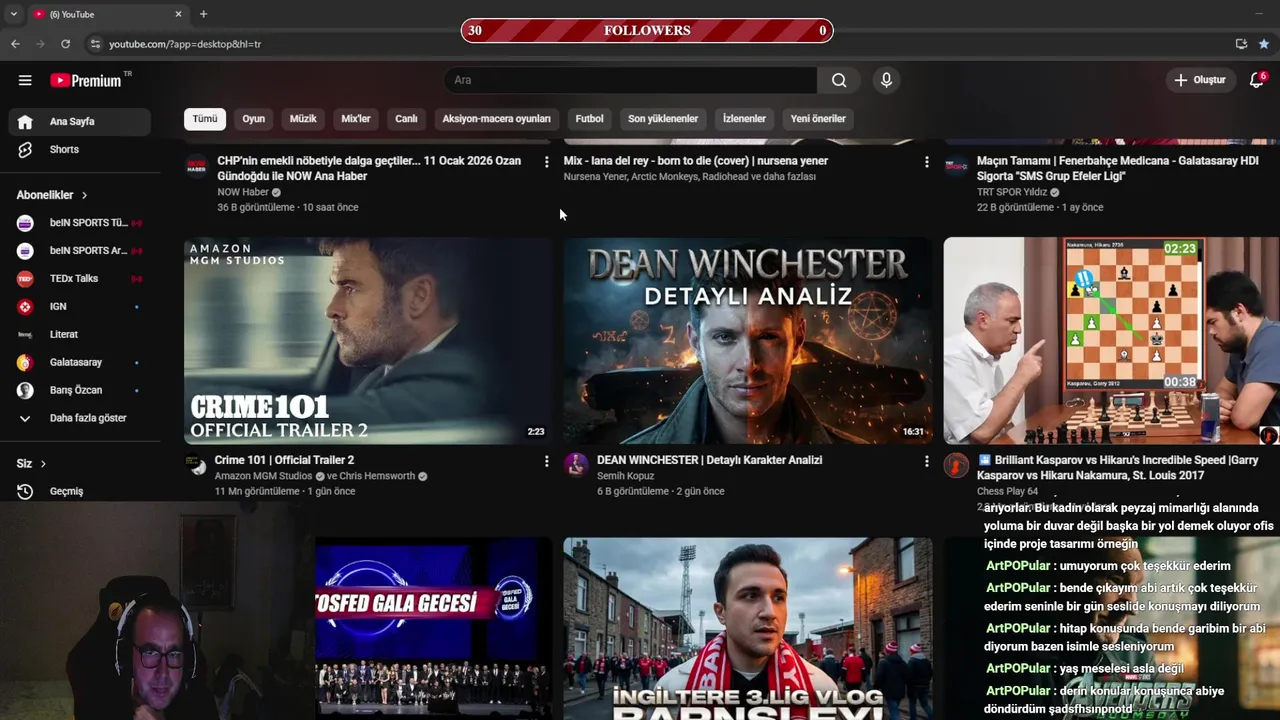Open options for DEAN WINCHESTER video
Screen dimensions: 1280x720
tap(926, 461)
